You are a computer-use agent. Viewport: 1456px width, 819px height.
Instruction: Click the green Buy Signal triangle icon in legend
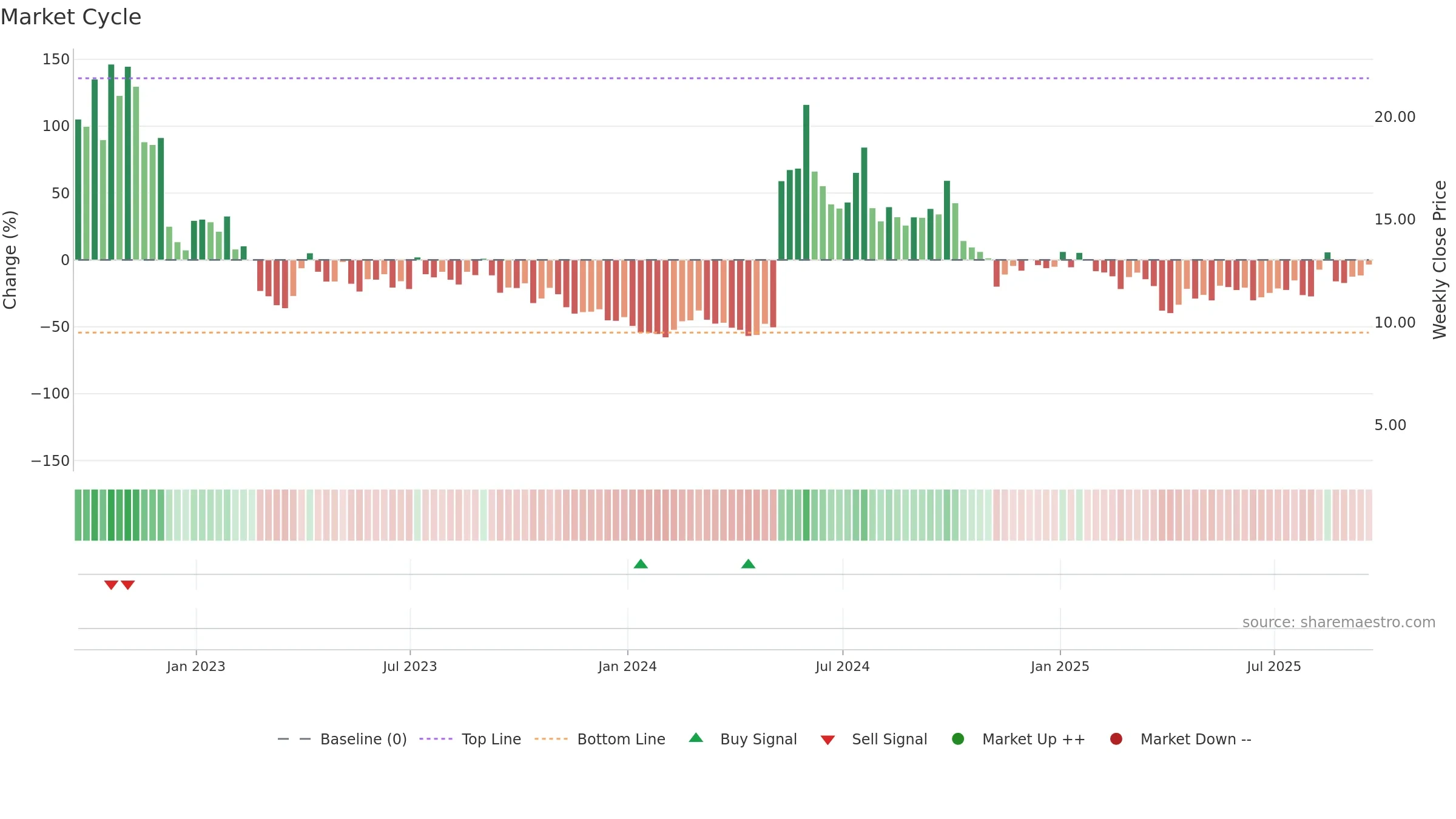pos(696,738)
